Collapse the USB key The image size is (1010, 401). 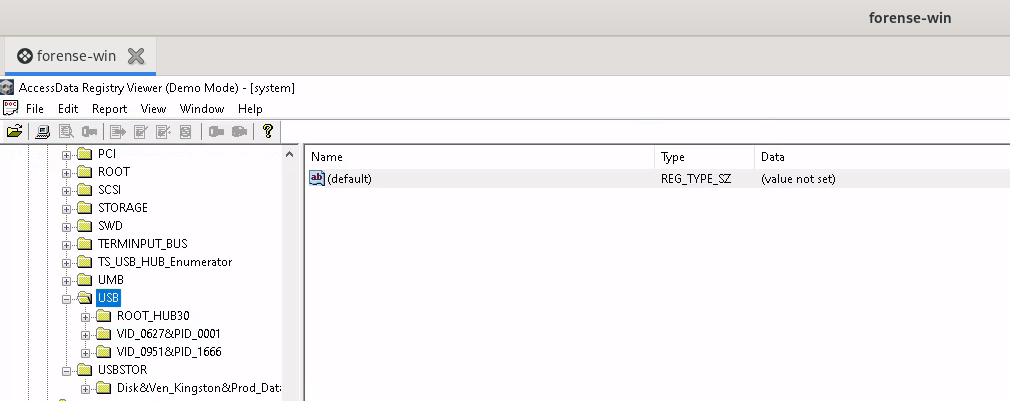point(66,299)
